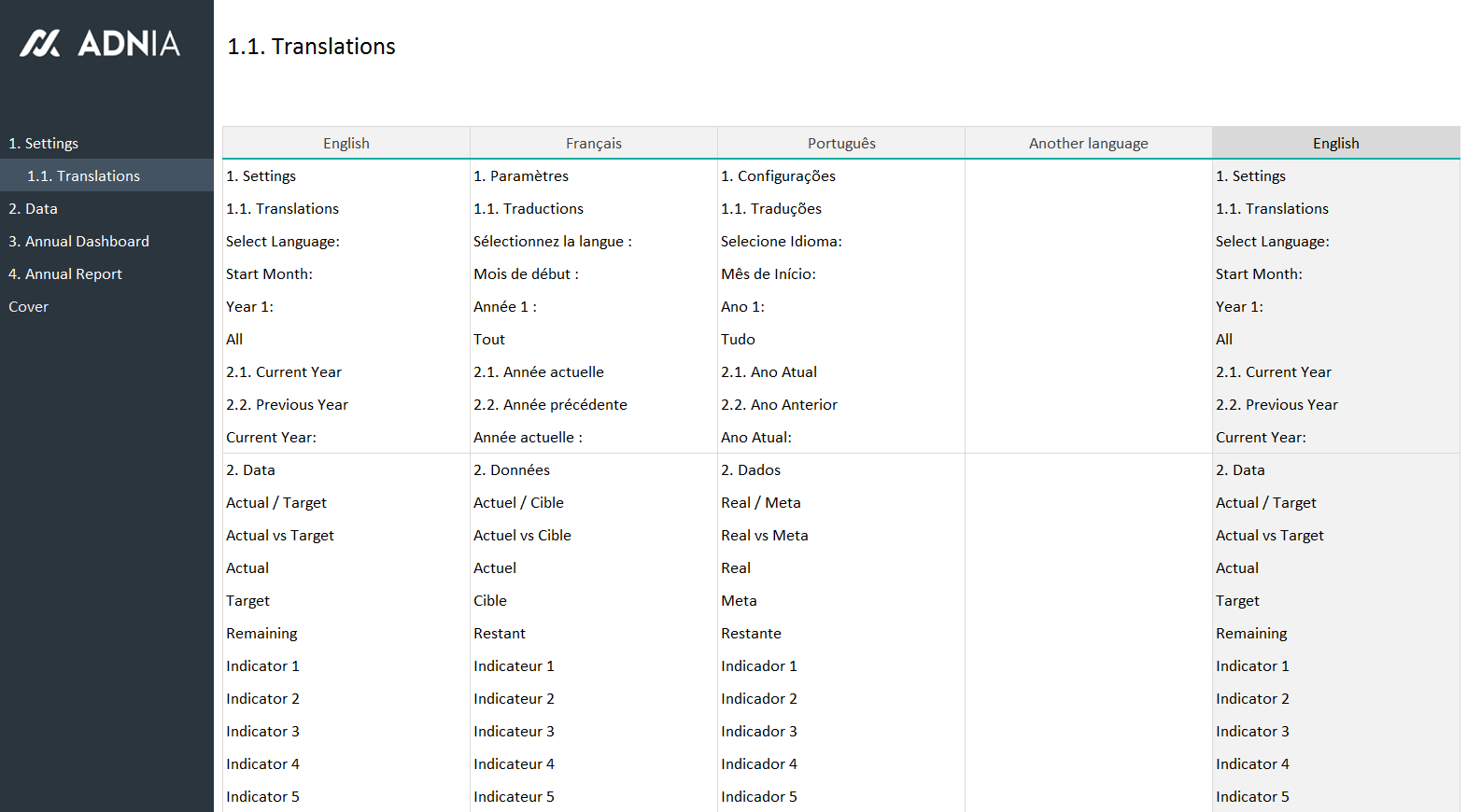Navigate to 4. Annual Report

[x=65, y=274]
